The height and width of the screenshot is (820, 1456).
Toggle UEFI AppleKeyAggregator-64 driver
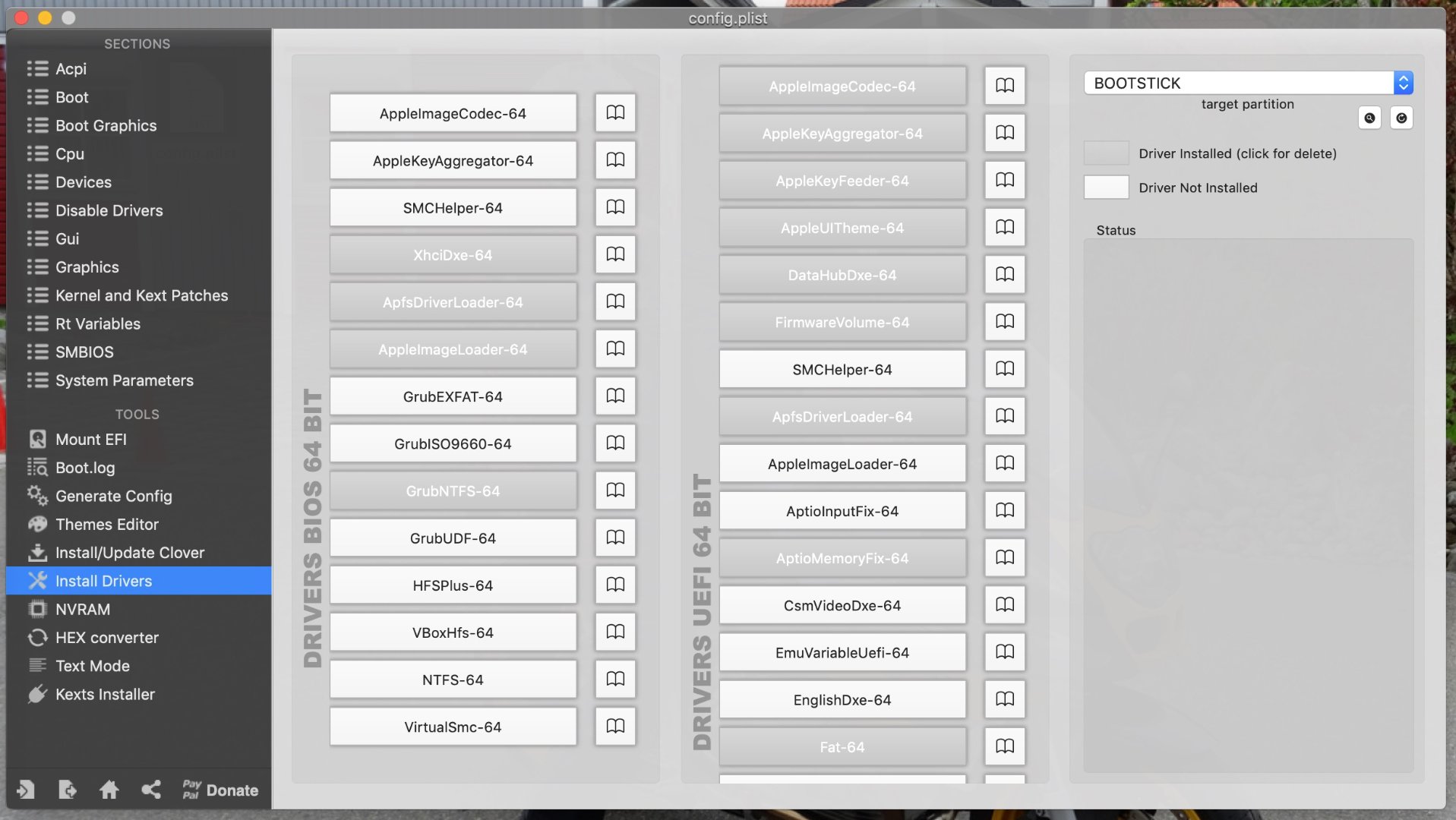point(842,134)
